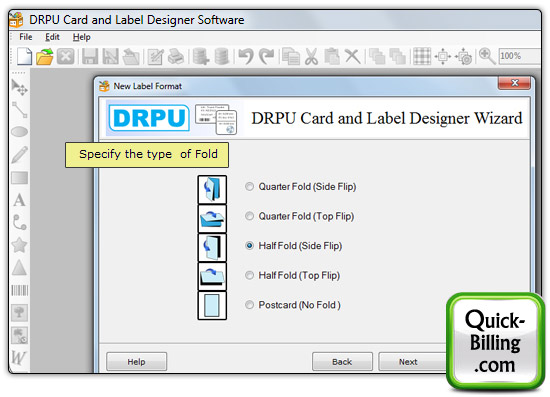
Task: Click the printer icon in toolbar
Action: [x=176, y=56]
